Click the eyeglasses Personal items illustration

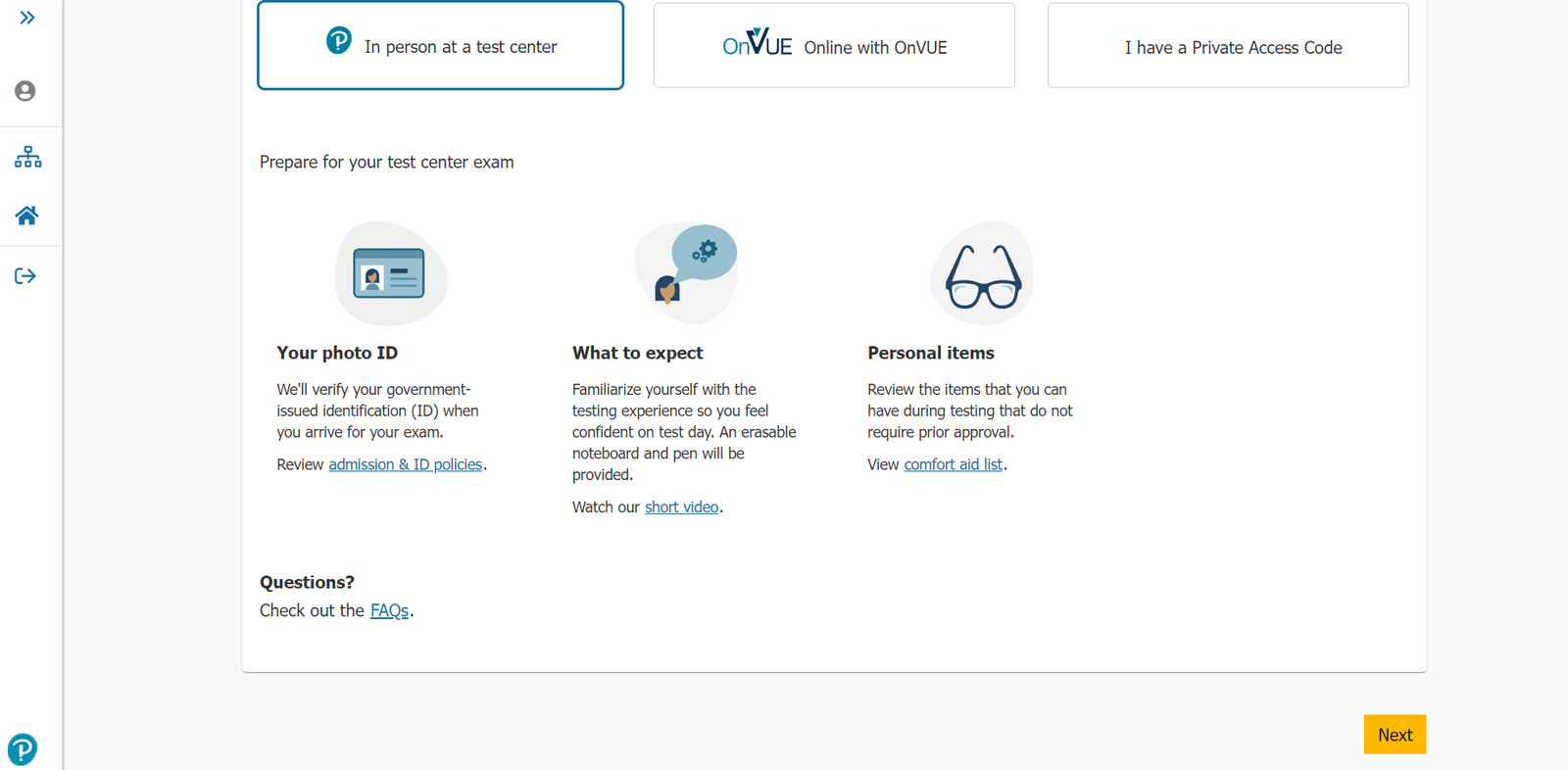pyautogui.click(x=982, y=274)
